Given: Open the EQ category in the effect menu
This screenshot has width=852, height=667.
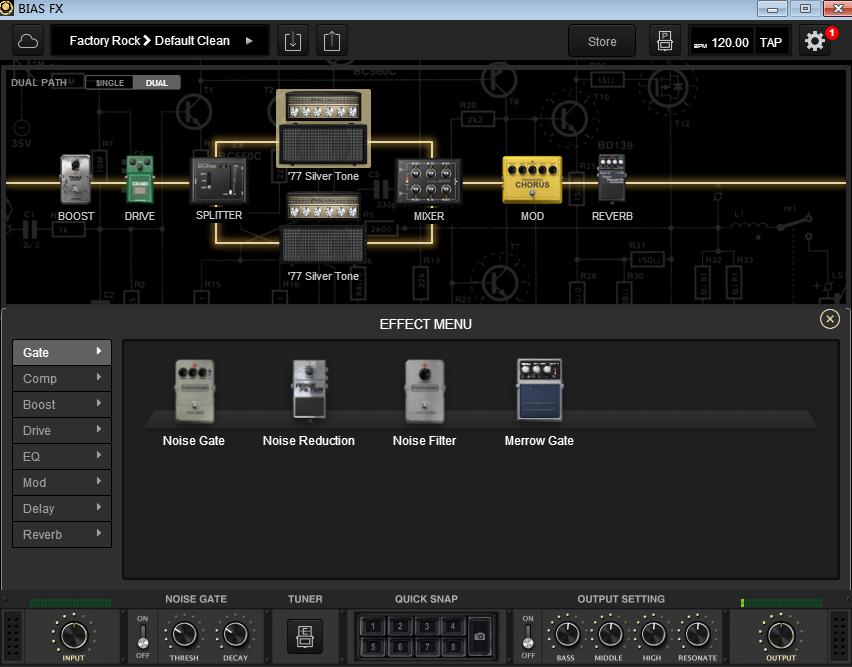Looking at the screenshot, I should tap(61, 456).
